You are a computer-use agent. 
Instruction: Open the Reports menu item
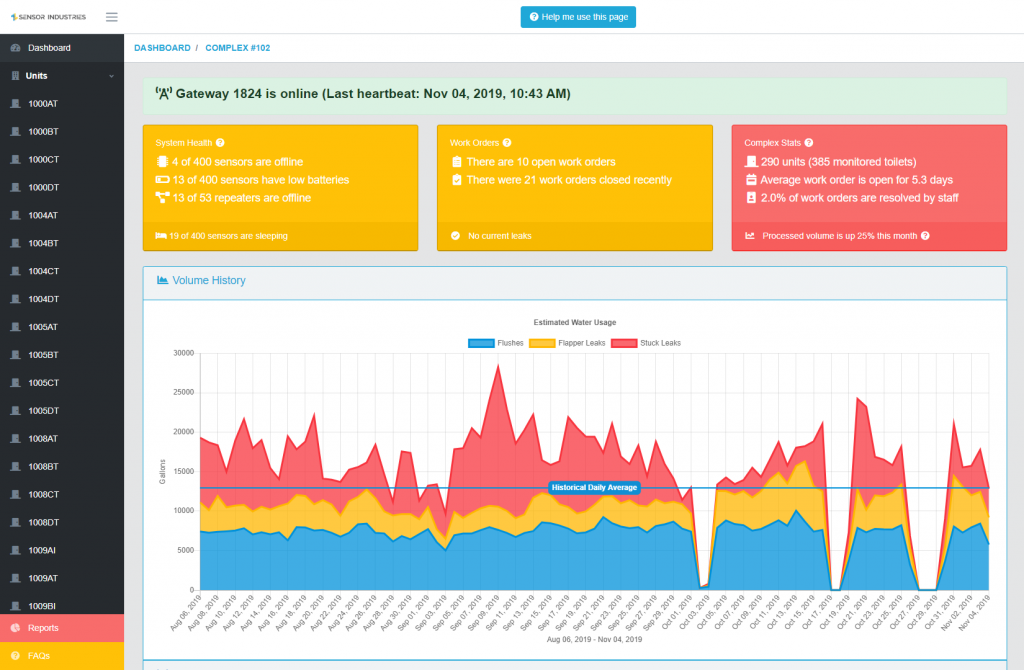coord(43,628)
